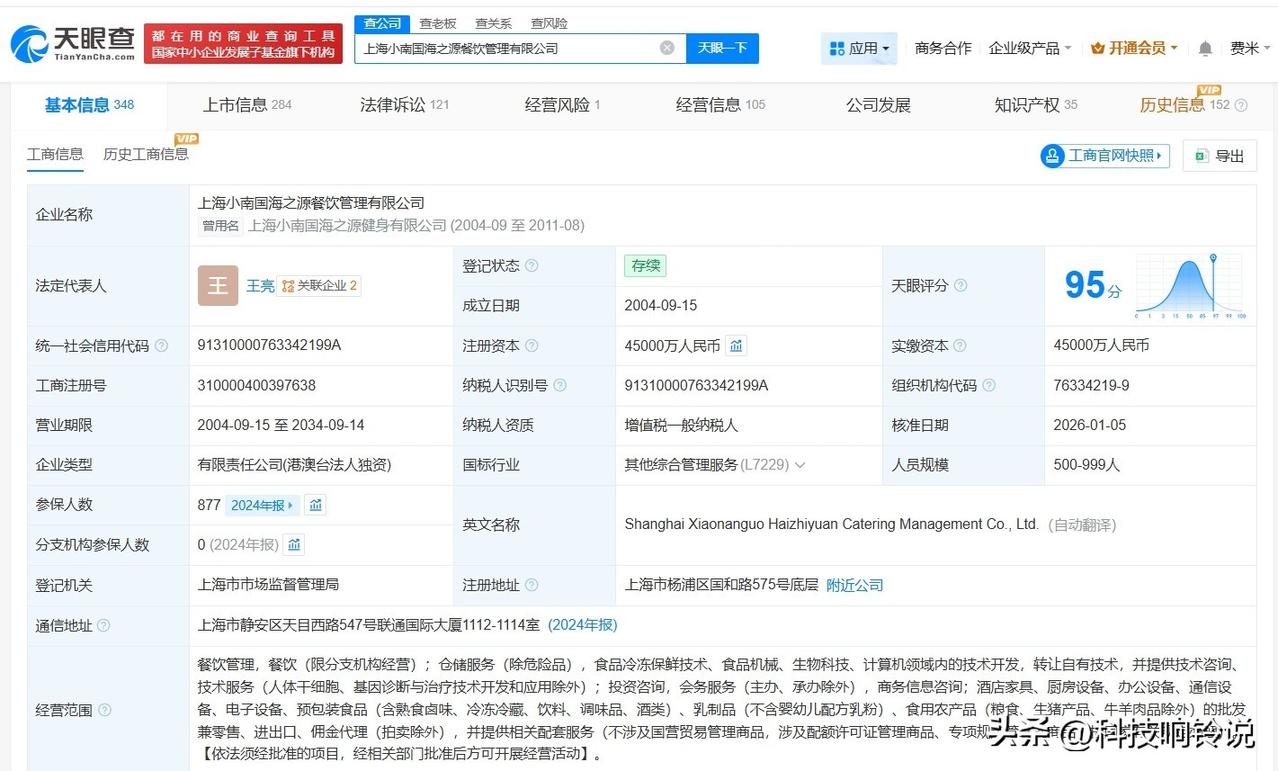Switch to the 经营风险 tab
This screenshot has height=771, width=1278.
[562, 105]
